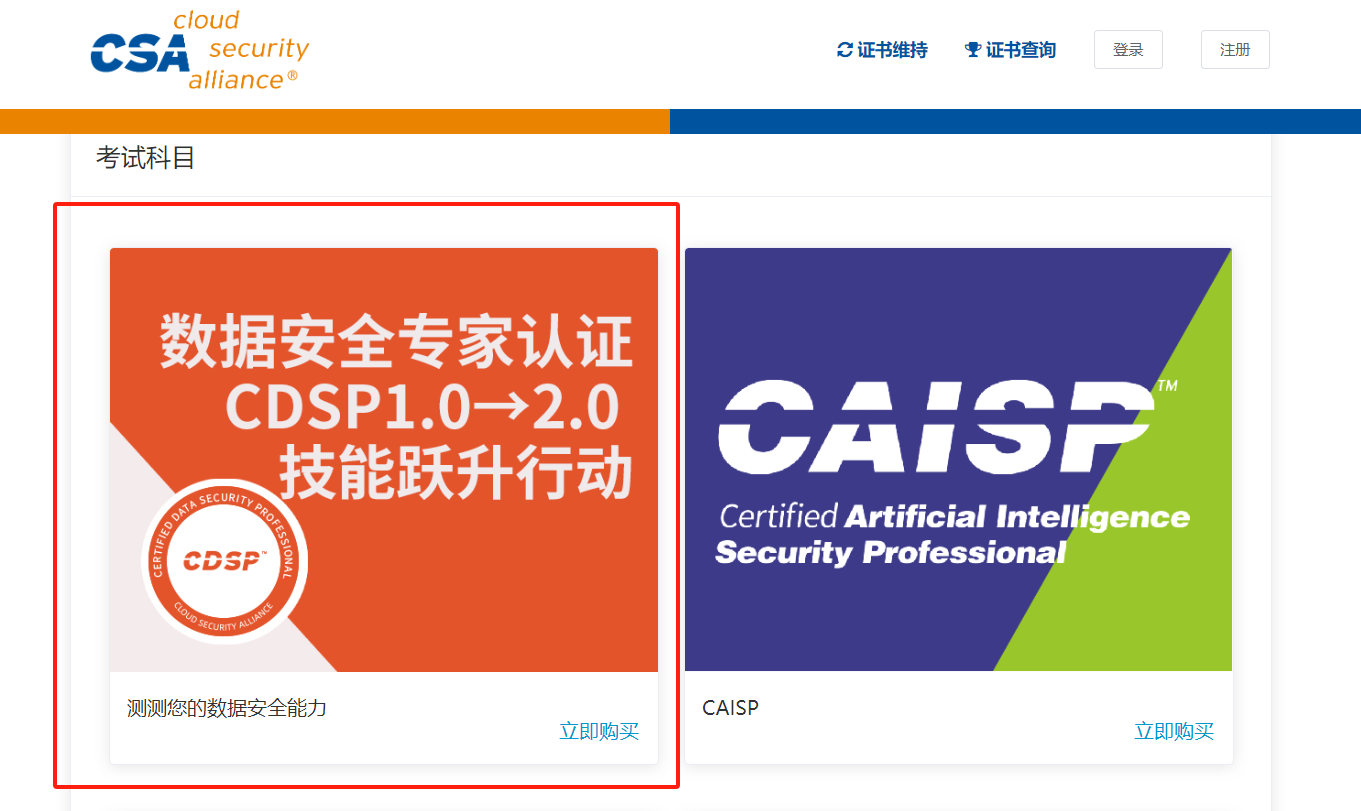Image resolution: width=1361 pixels, height=811 pixels.
Task: Click the blue header stripe
Action: click(1015, 121)
